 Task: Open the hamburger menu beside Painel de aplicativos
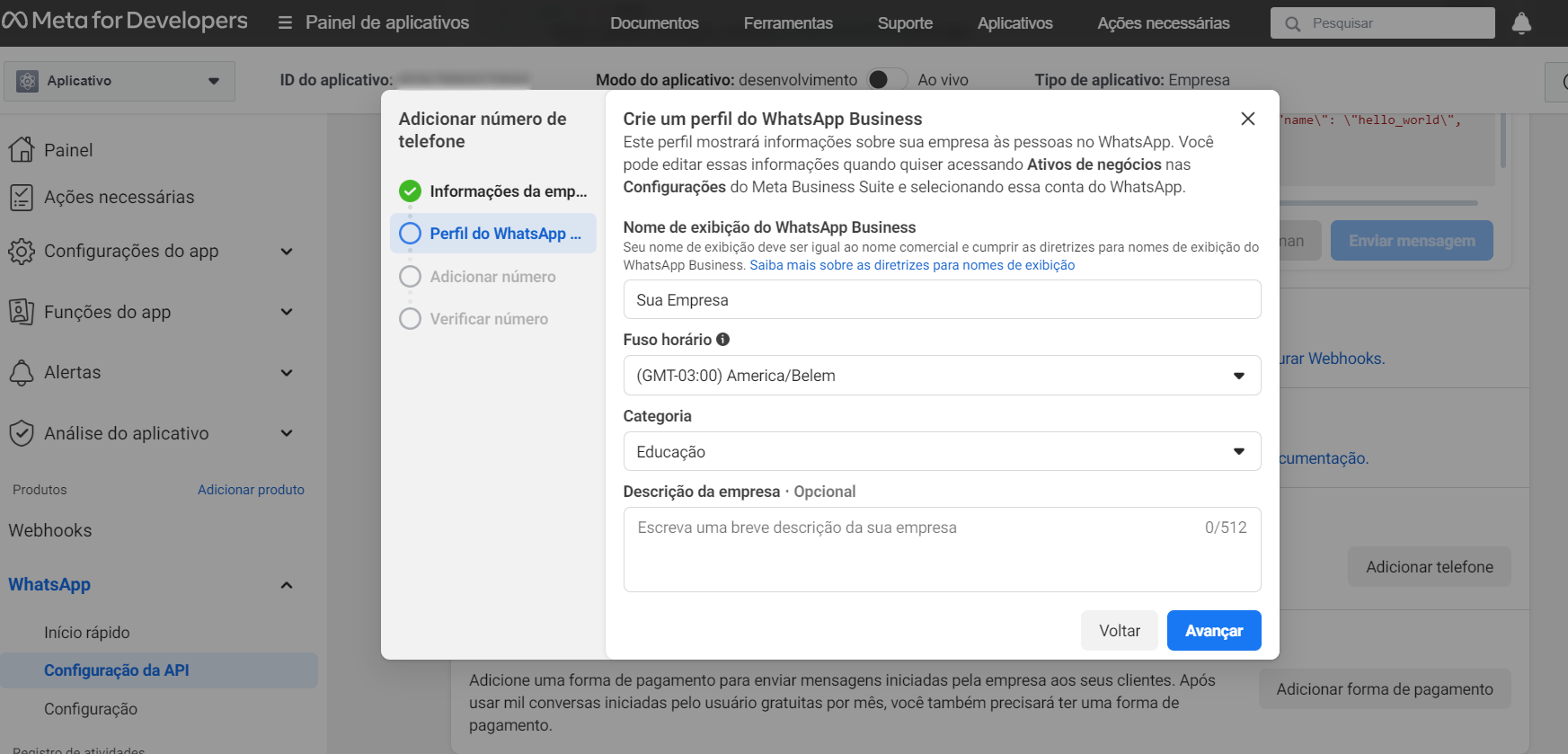pyautogui.click(x=285, y=22)
